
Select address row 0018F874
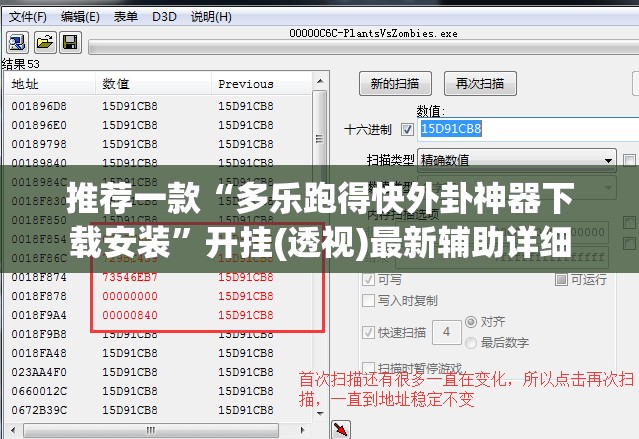click(x=158, y=277)
